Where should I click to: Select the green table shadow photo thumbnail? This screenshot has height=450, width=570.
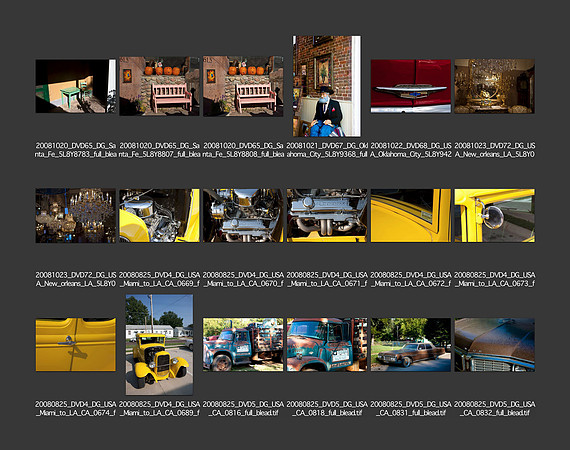coord(76,86)
